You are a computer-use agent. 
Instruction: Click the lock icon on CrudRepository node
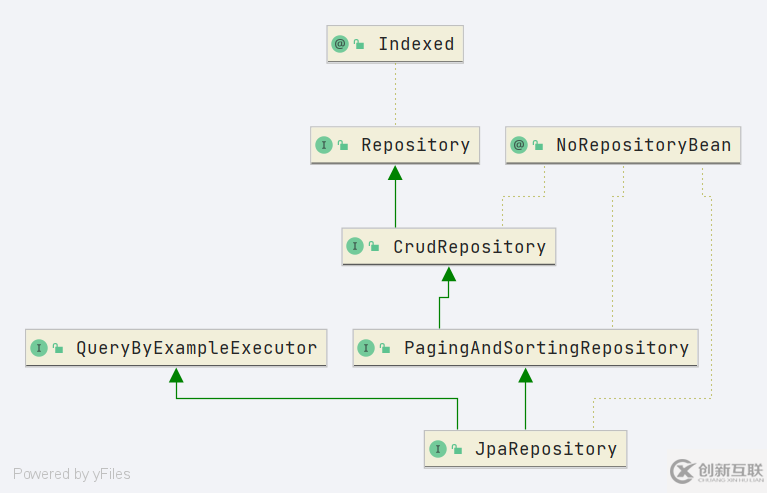[x=375, y=247]
